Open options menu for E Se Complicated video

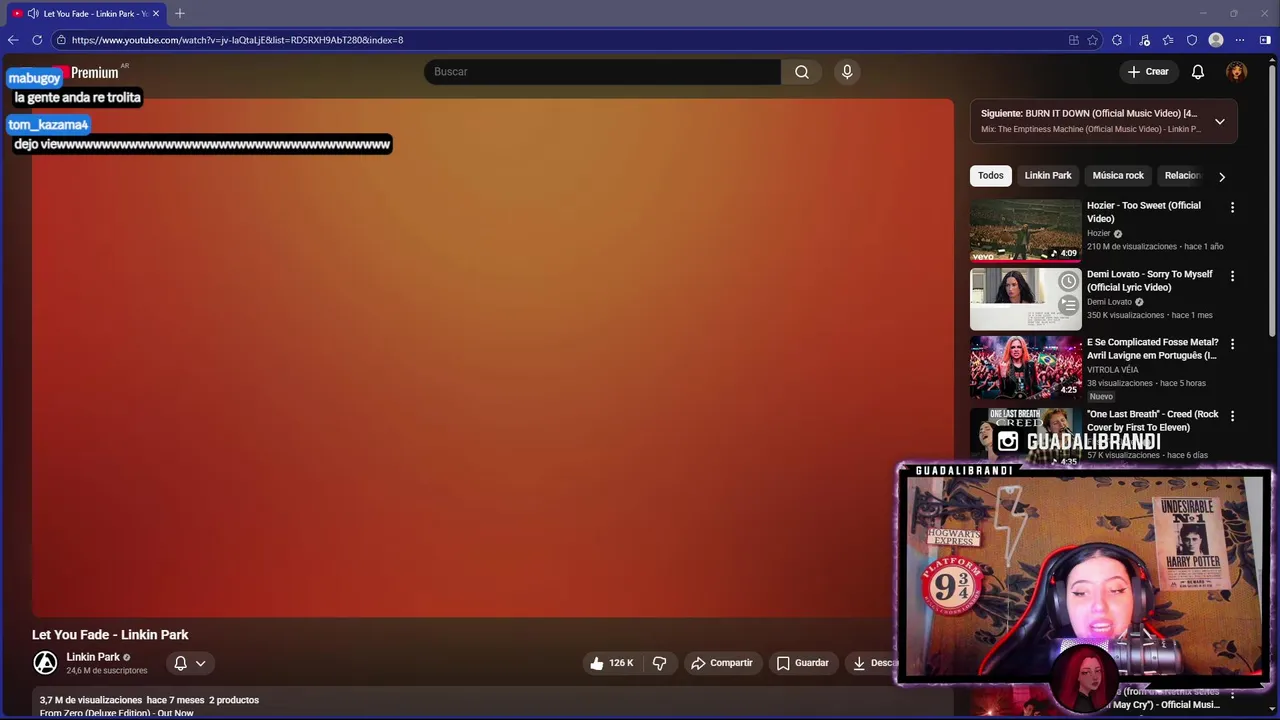point(1232,344)
